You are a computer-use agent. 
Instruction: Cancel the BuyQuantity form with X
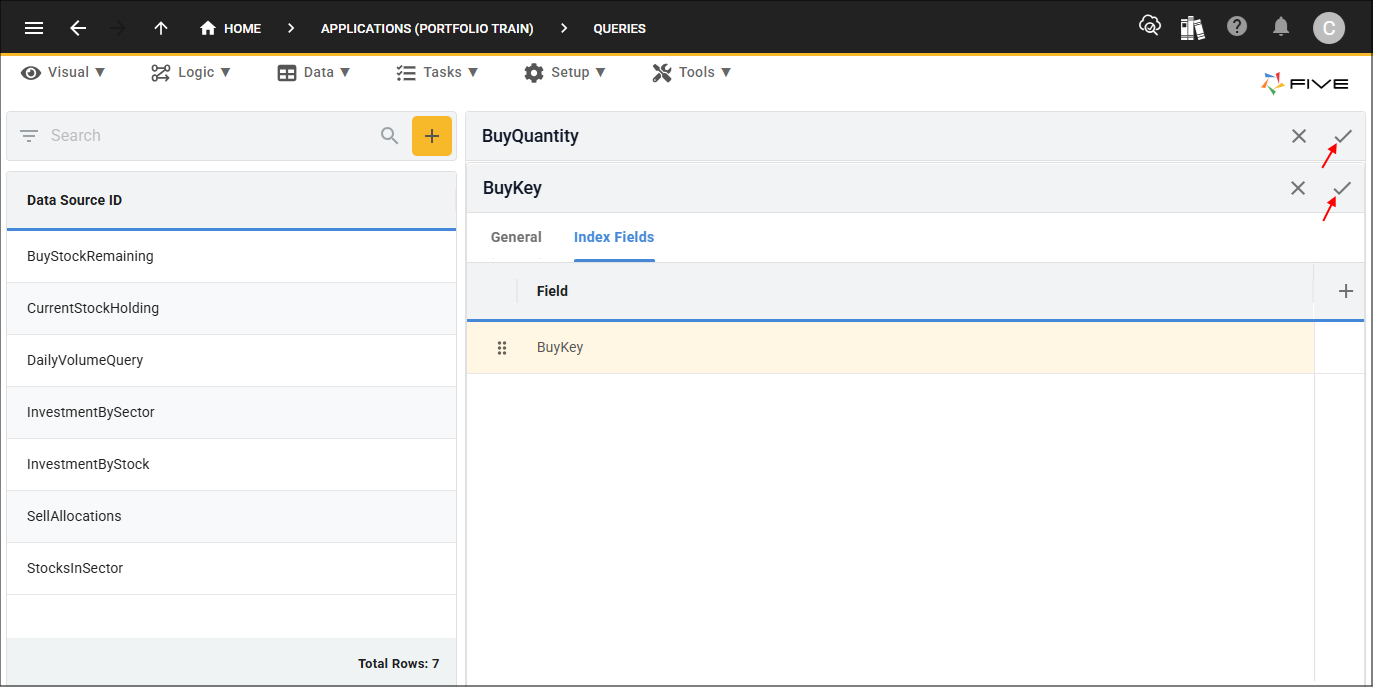point(1299,136)
